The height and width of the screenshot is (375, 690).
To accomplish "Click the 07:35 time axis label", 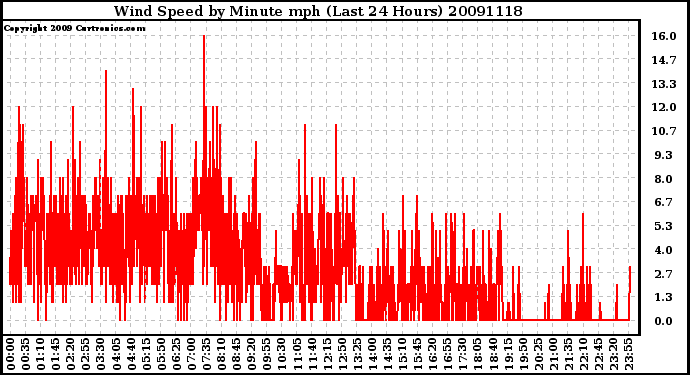I will click(x=206, y=354).
